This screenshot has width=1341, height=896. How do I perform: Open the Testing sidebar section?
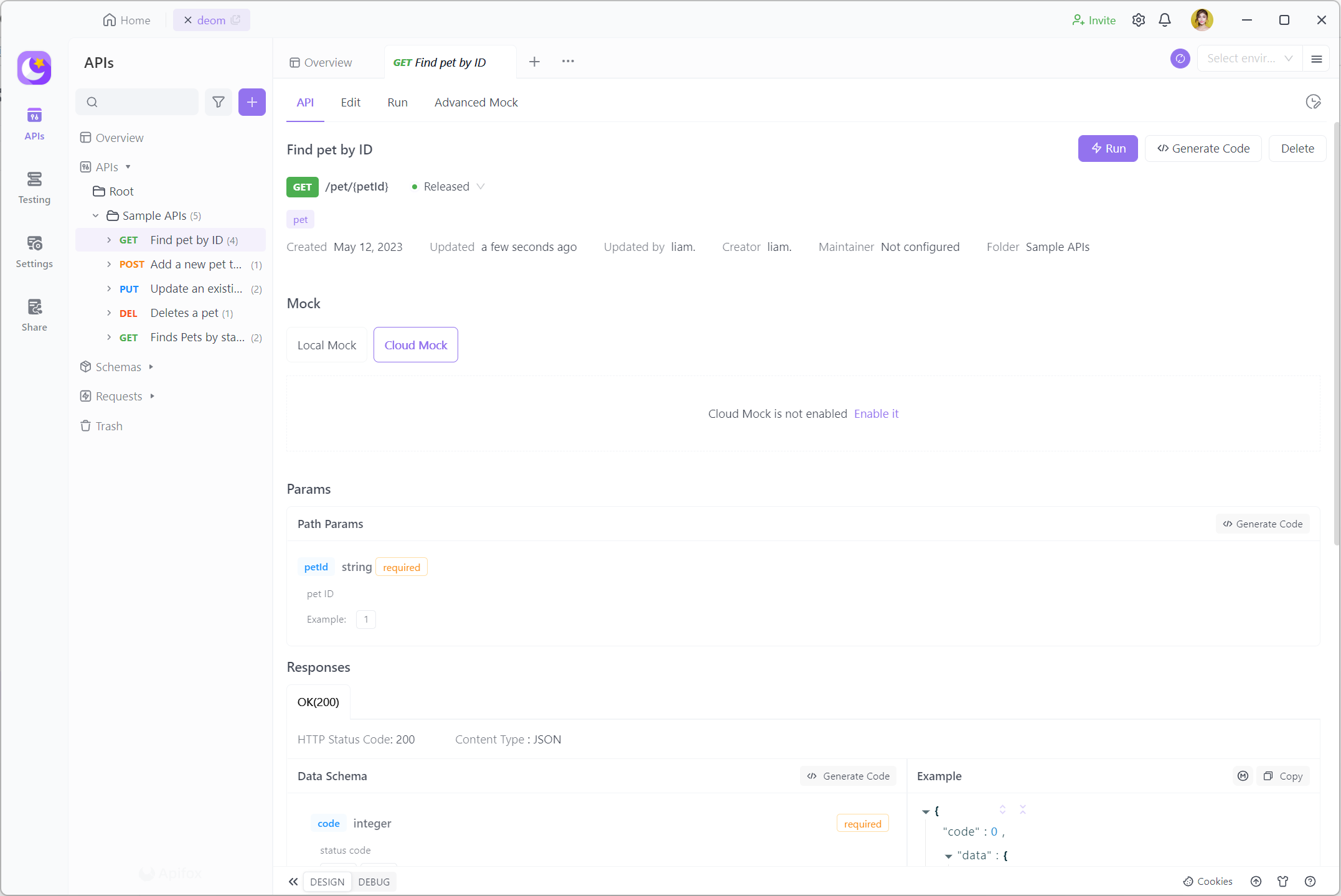tap(34, 187)
